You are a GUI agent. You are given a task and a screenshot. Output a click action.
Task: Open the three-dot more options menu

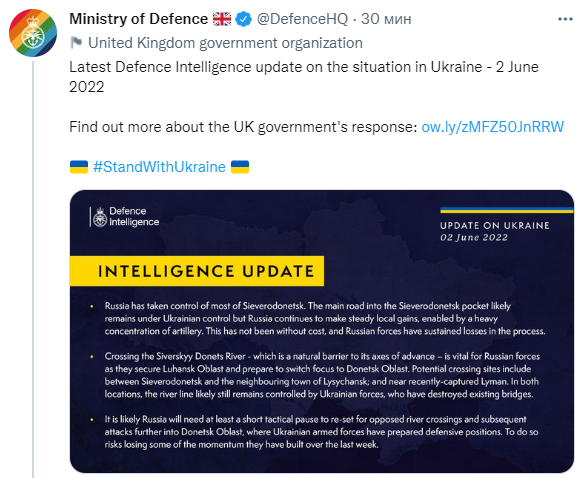565,19
